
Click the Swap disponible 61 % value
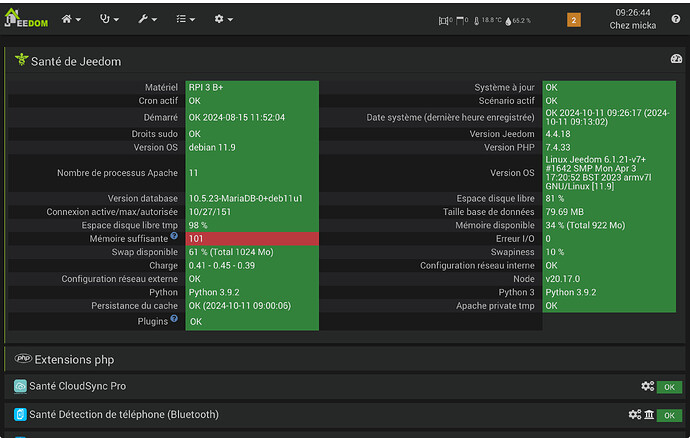(231, 252)
